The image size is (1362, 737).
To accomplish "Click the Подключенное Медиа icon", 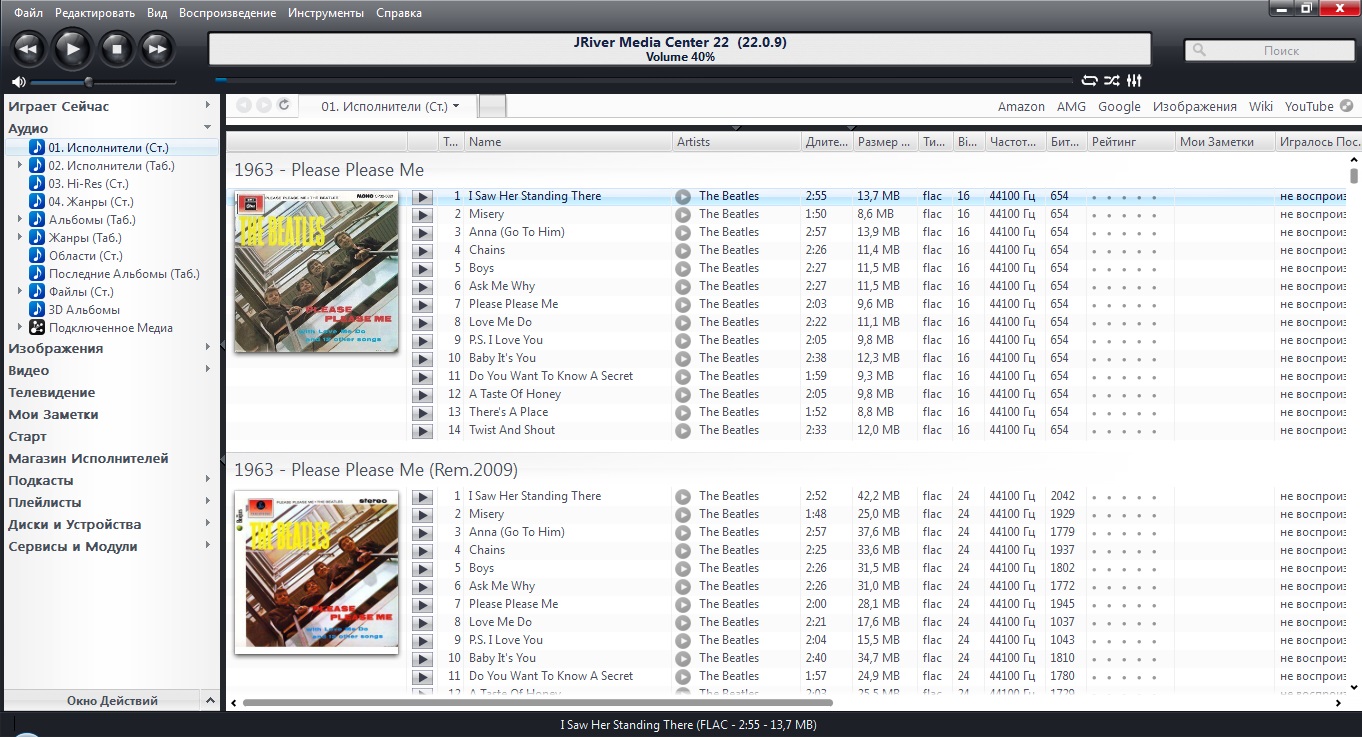I will (37, 328).
